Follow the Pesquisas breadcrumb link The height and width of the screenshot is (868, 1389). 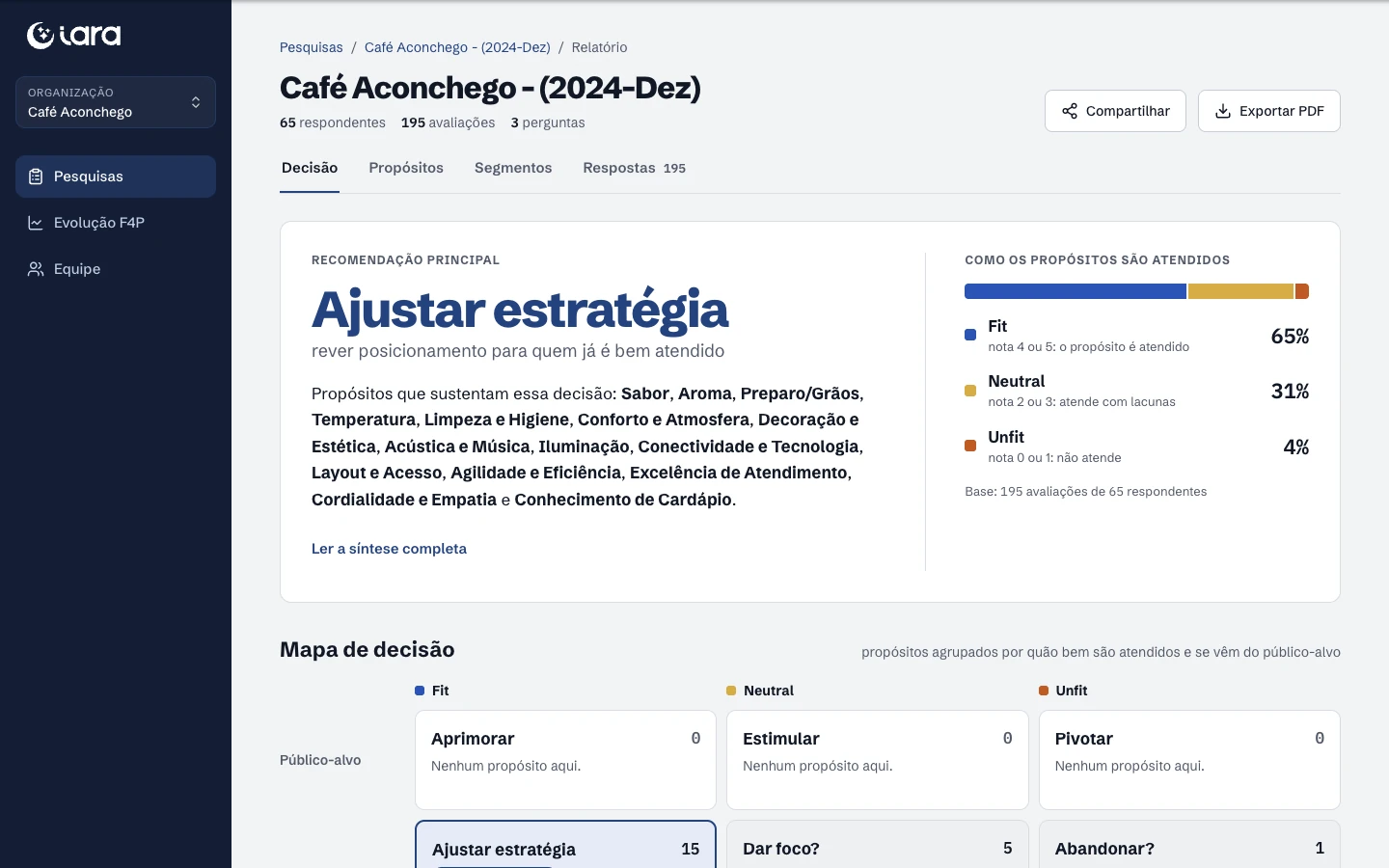312,47
